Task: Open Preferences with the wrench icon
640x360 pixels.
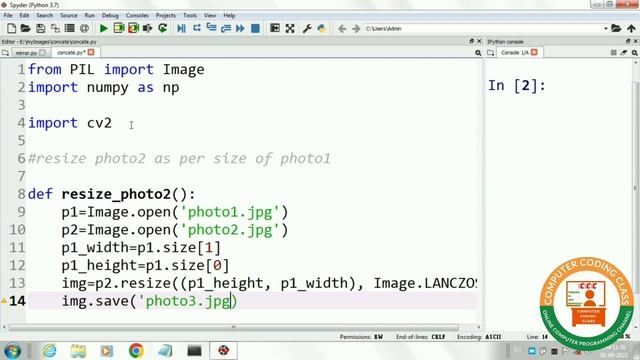Action: tap(307, 28)
